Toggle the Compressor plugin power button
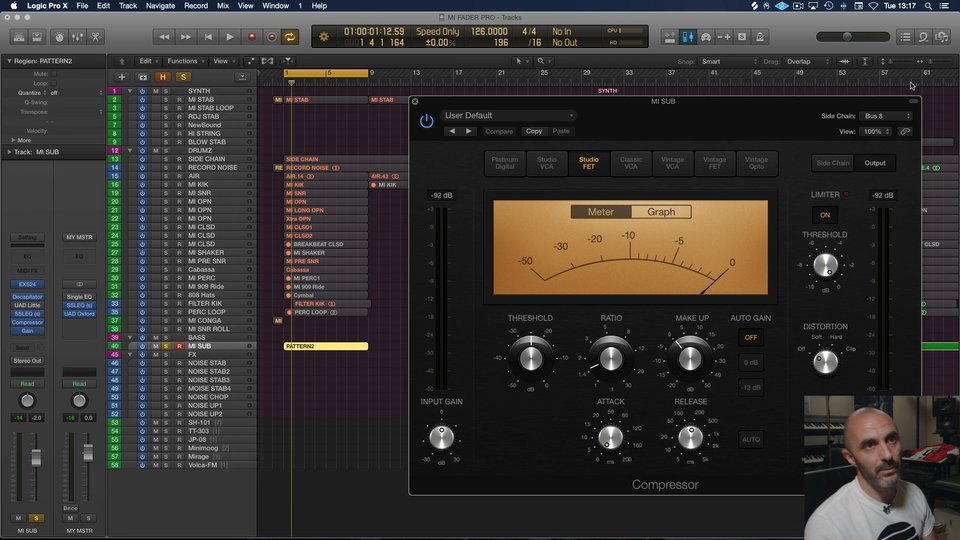Viewport: 960px width, 540px height. 427,121
